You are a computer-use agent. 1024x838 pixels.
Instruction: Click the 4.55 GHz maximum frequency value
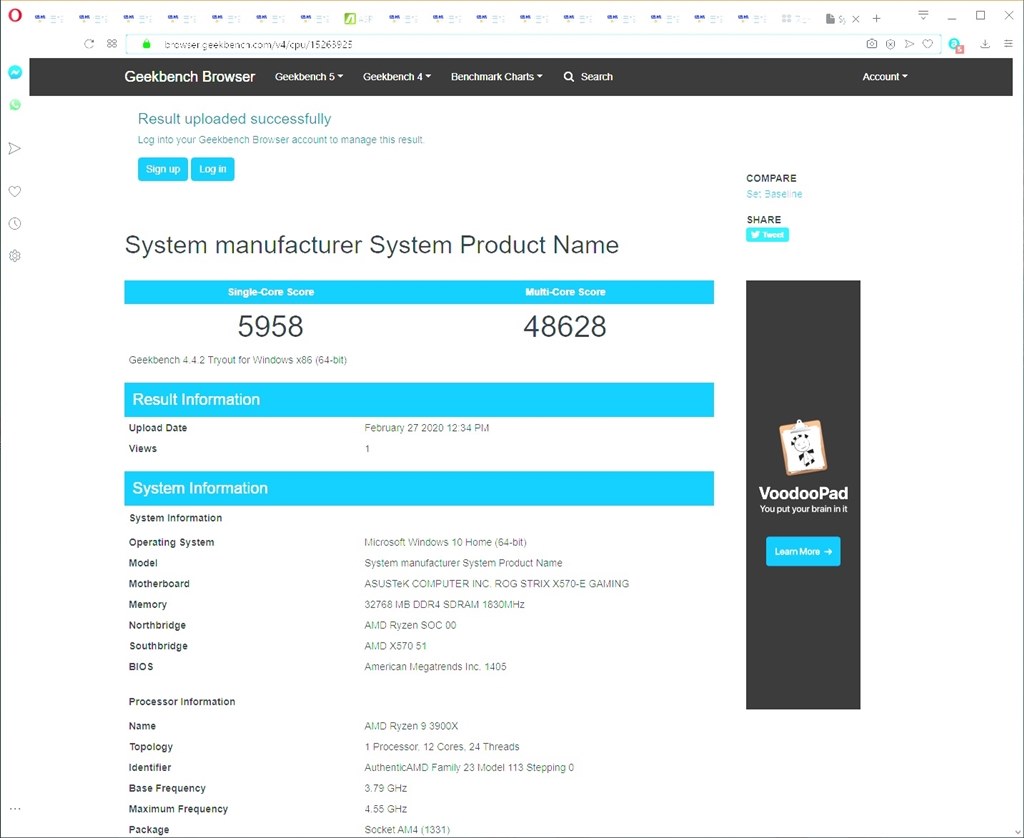(x=386, y=809)
